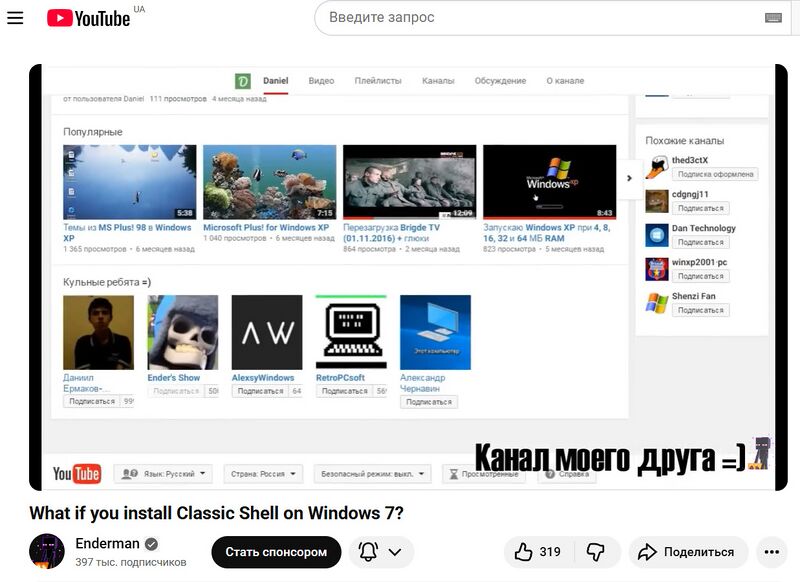Screen dimensions: 800x582
Task: Open the on-screen keyboard icon
Action: (x=773, y=18)
